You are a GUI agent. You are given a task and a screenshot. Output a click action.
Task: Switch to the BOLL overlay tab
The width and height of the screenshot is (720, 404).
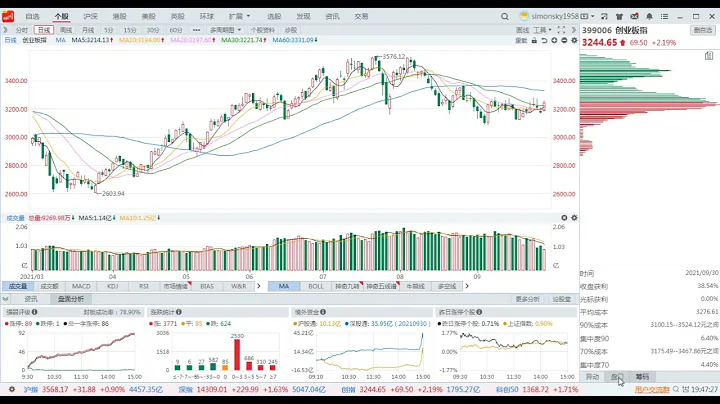pos(315,286)
